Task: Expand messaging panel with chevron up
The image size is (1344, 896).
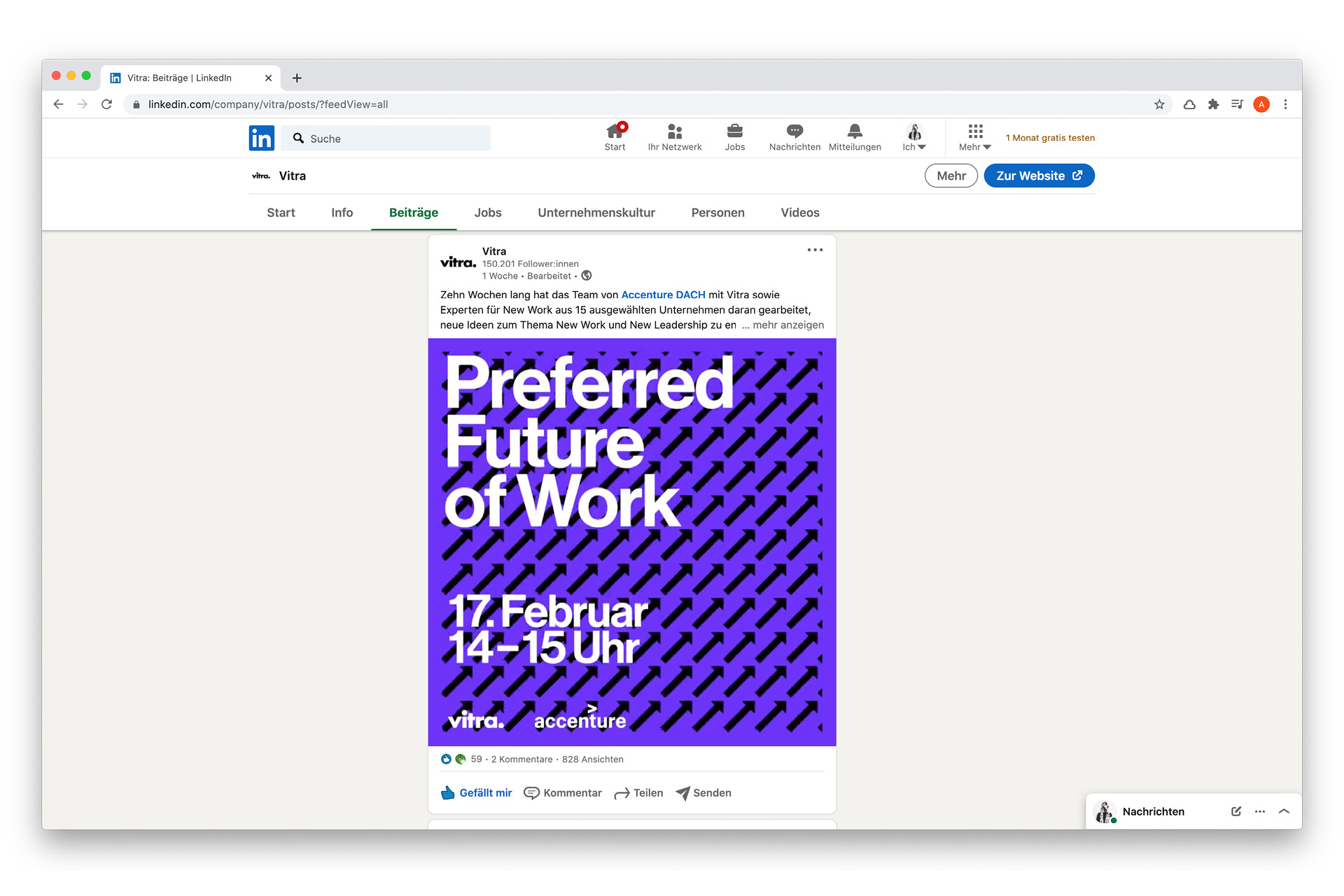Action: [1284, 811]
